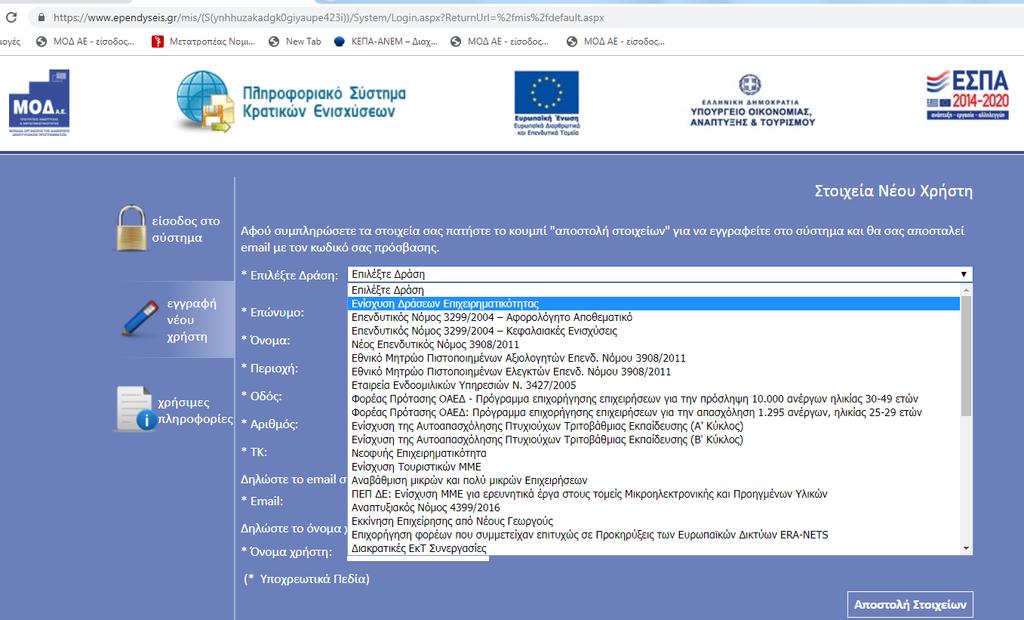1024x620 pixels.
Task: Select Αναπτυξιακός Νόμος 4399/2016 option
Action: pos(654,508)
